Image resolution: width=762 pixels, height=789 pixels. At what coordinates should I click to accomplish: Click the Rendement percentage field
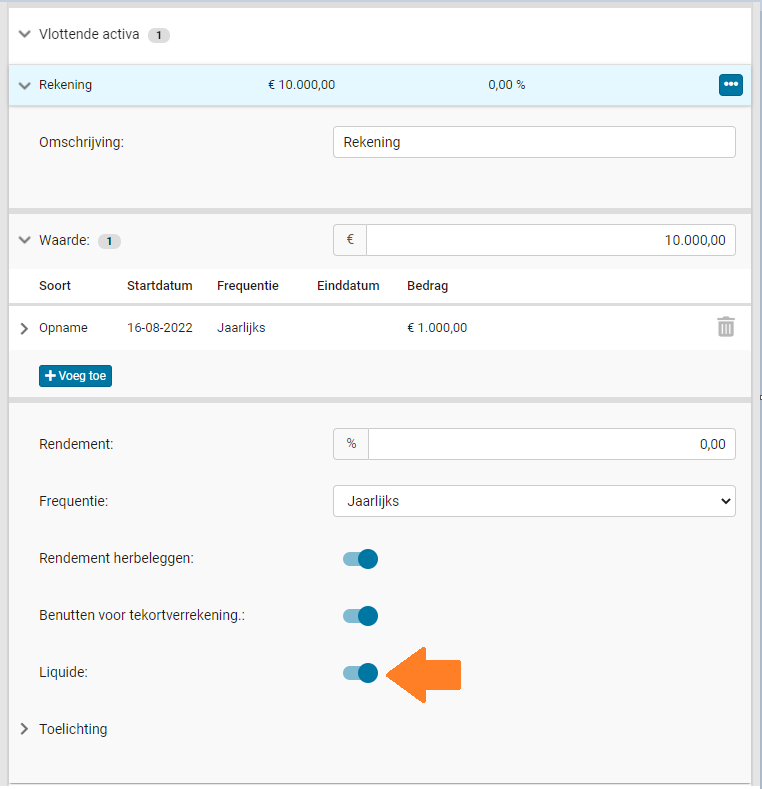(552, 444)
